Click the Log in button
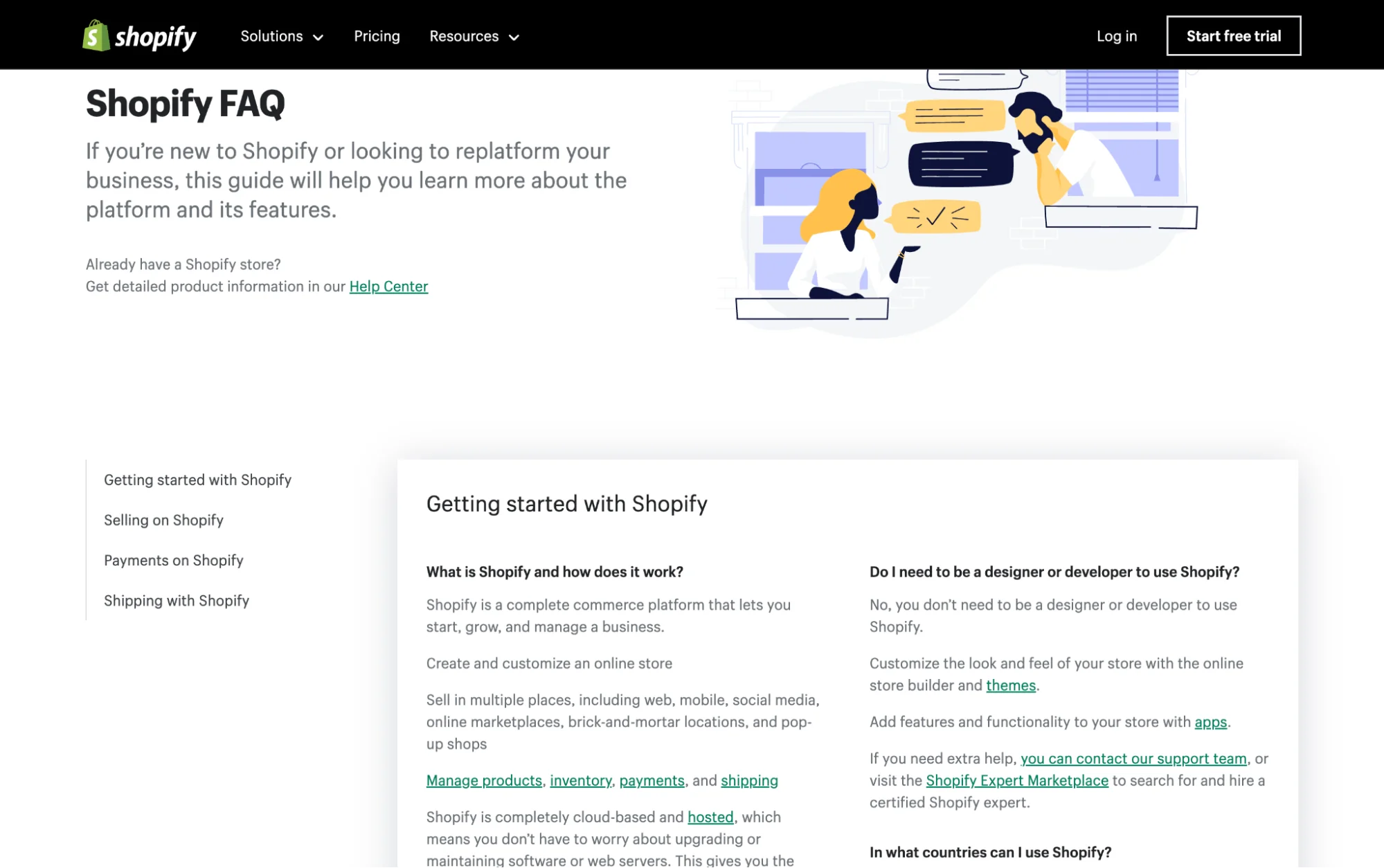1384x868 pixels. click(1117, 35)
